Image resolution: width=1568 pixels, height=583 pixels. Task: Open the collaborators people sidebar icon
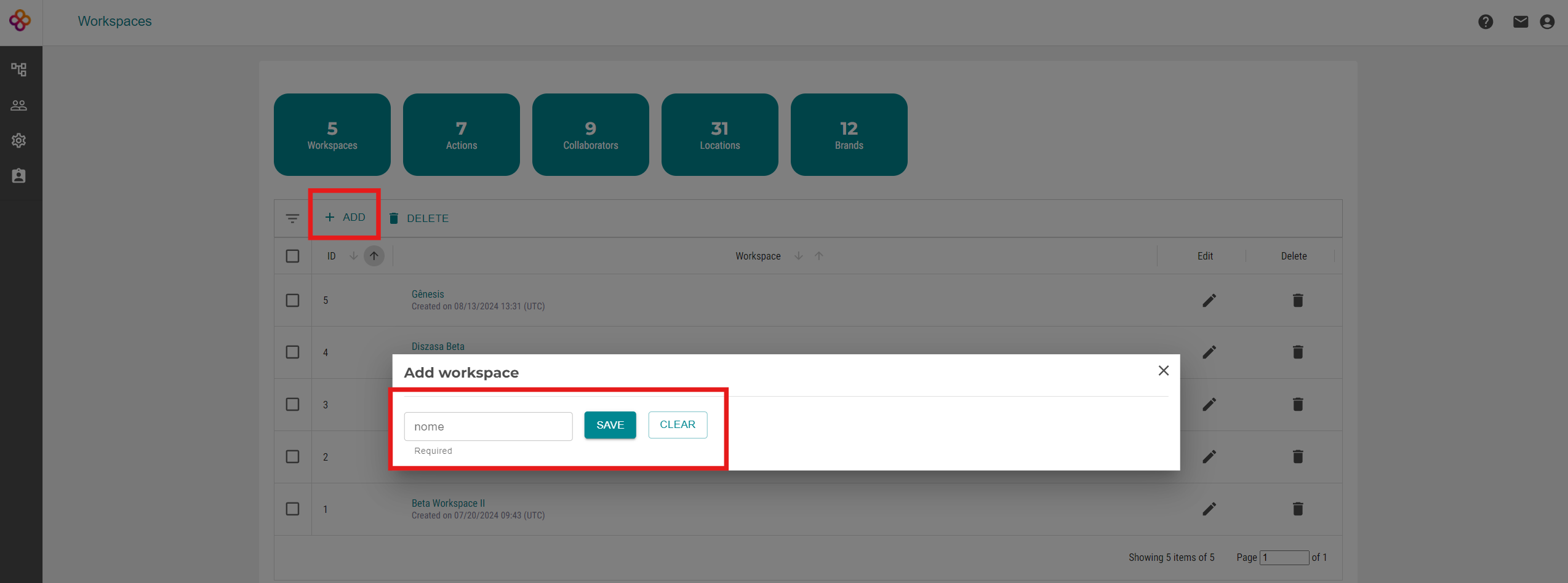[x=19, y=105]
